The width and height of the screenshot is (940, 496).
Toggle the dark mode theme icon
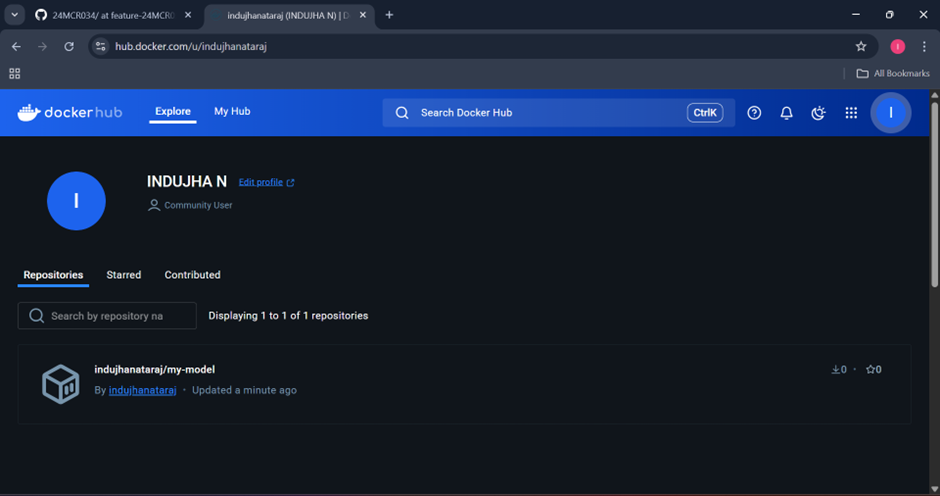pos(818,113)
